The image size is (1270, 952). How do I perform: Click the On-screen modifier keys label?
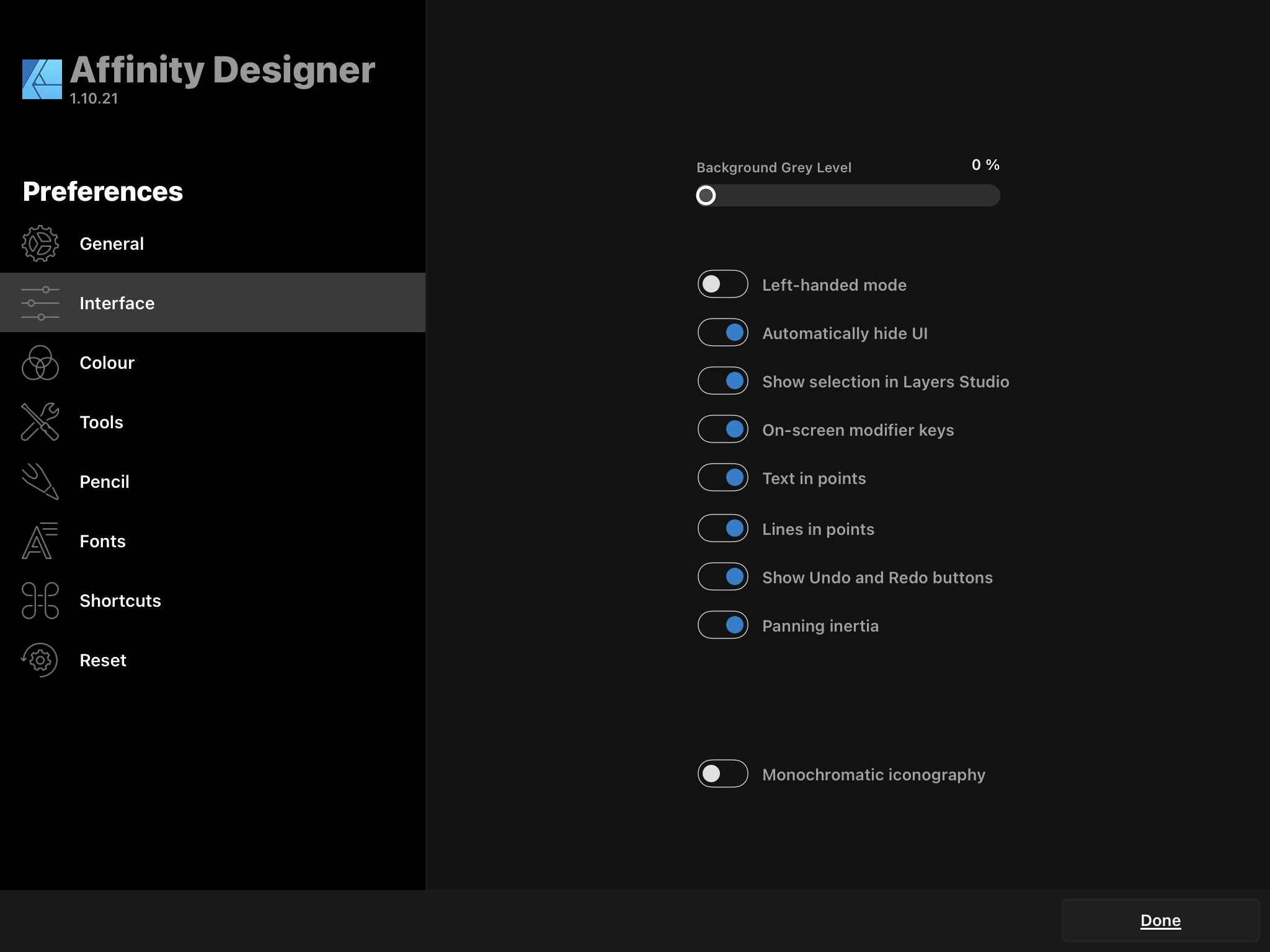point(858,430)
